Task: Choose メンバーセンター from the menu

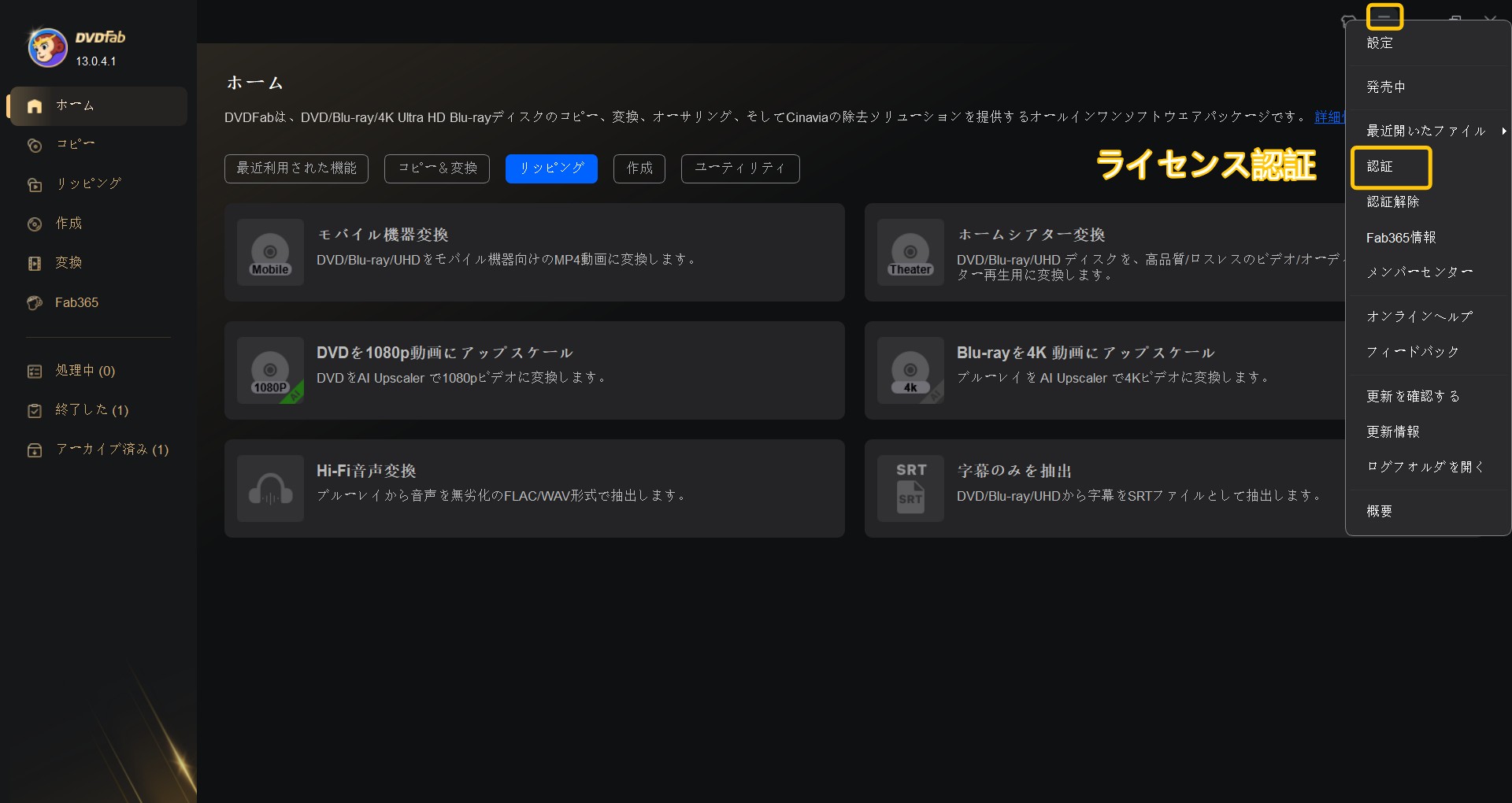Action: coord(1428,272)
